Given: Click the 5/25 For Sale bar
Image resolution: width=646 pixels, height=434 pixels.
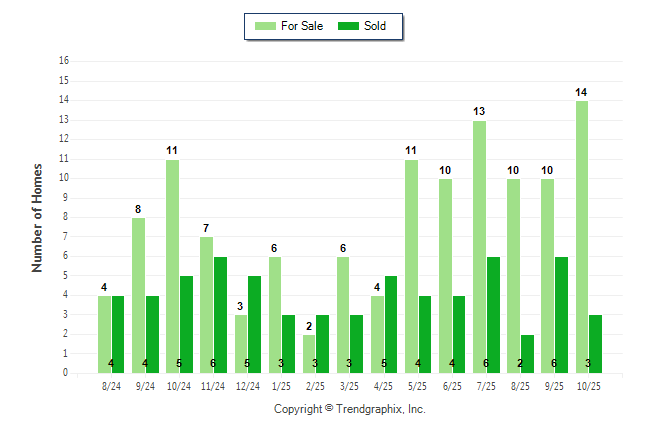Looking at the screenshot, I should point(411,266).
